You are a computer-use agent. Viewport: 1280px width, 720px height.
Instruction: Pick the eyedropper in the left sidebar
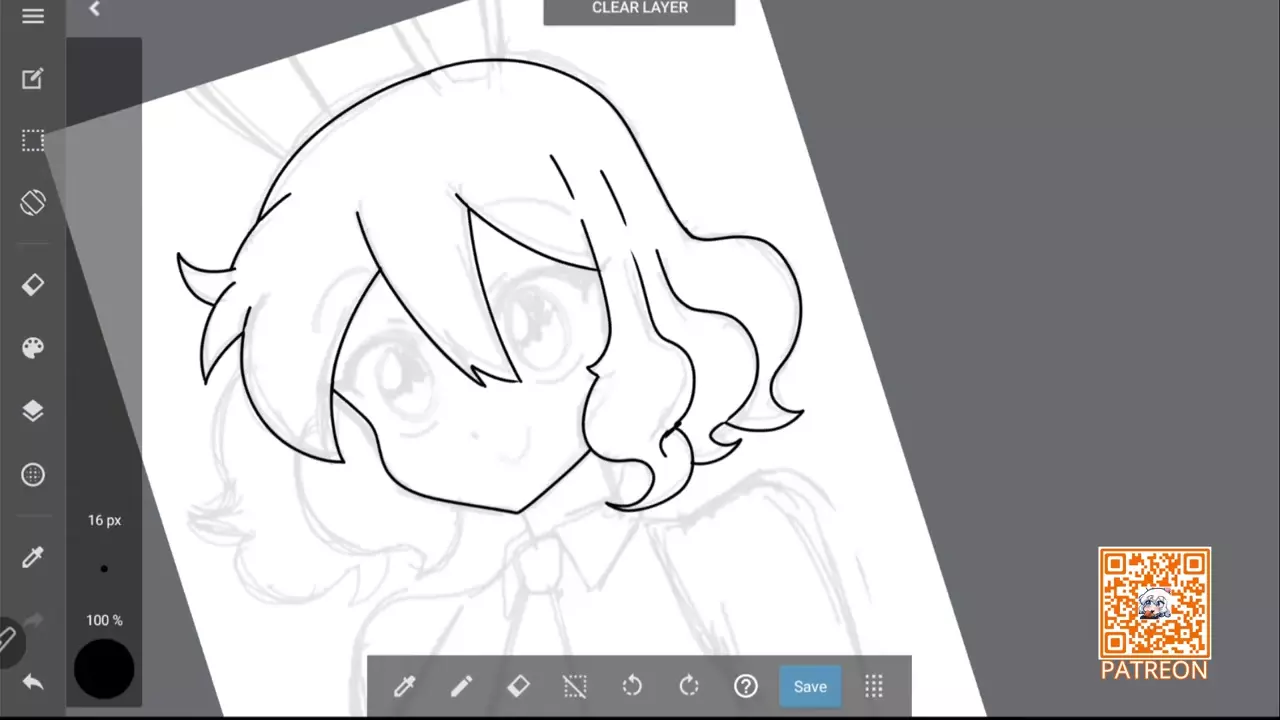coord(33,557)
